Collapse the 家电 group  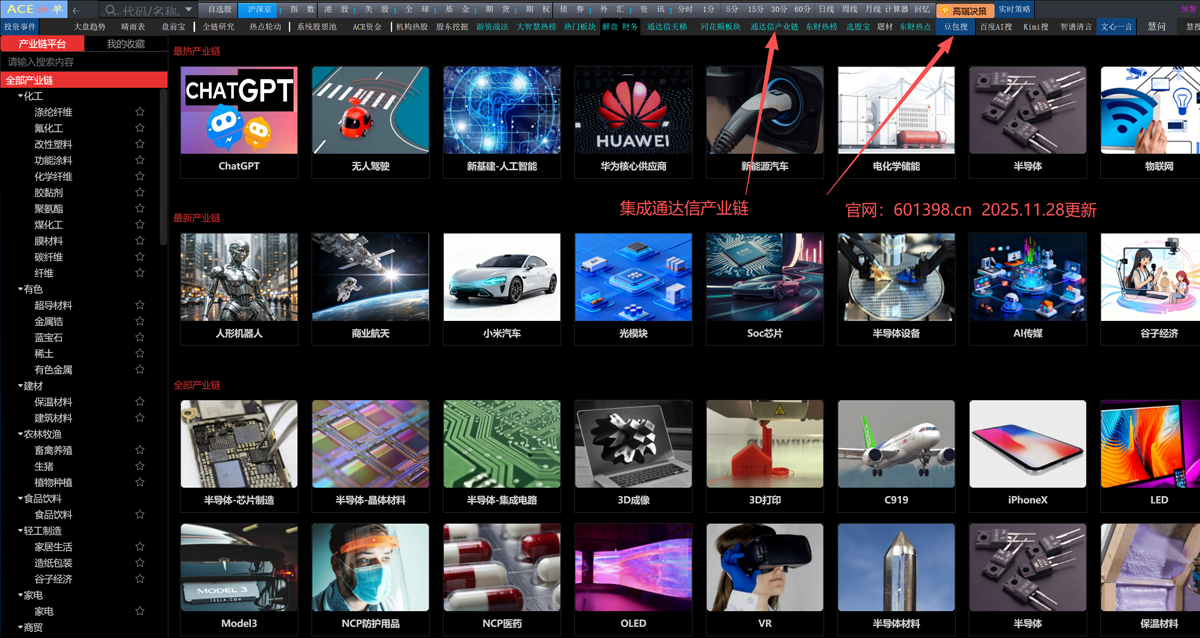(x=22, y=595)
